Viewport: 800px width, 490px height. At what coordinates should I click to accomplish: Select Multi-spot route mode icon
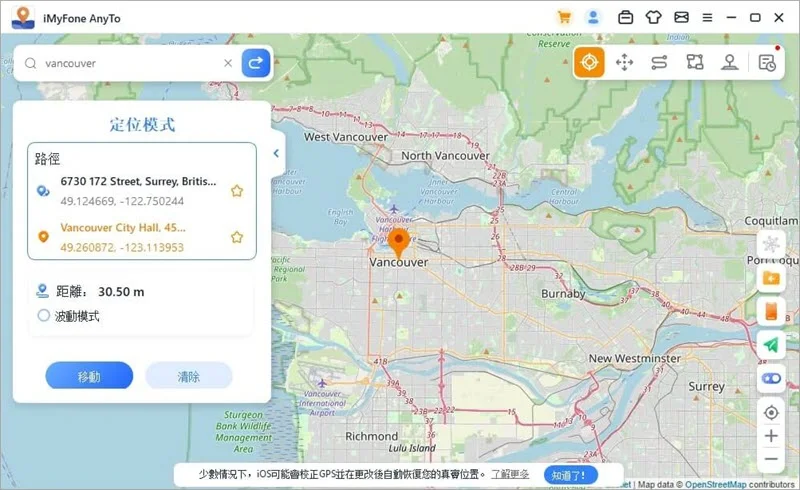coord(694,62)
